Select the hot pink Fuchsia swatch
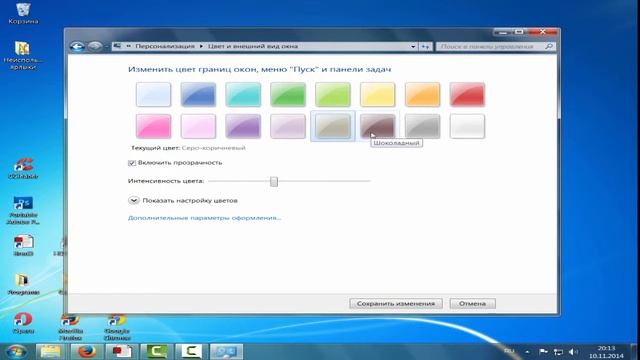This screenshot has height=360, width=640. tap(153, 126)
